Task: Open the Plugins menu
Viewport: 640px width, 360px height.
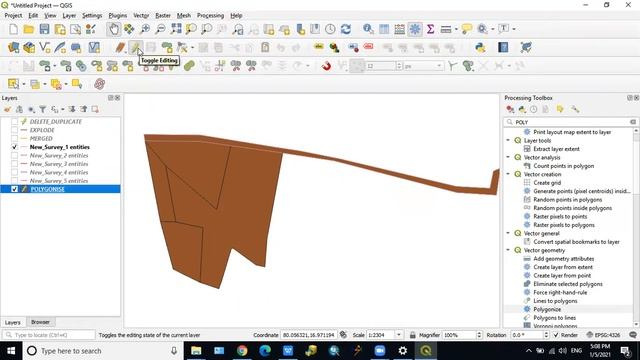Action: 118,16
